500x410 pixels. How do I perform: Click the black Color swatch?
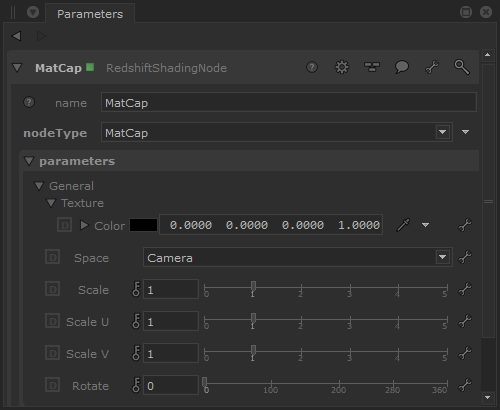point(143,225)
